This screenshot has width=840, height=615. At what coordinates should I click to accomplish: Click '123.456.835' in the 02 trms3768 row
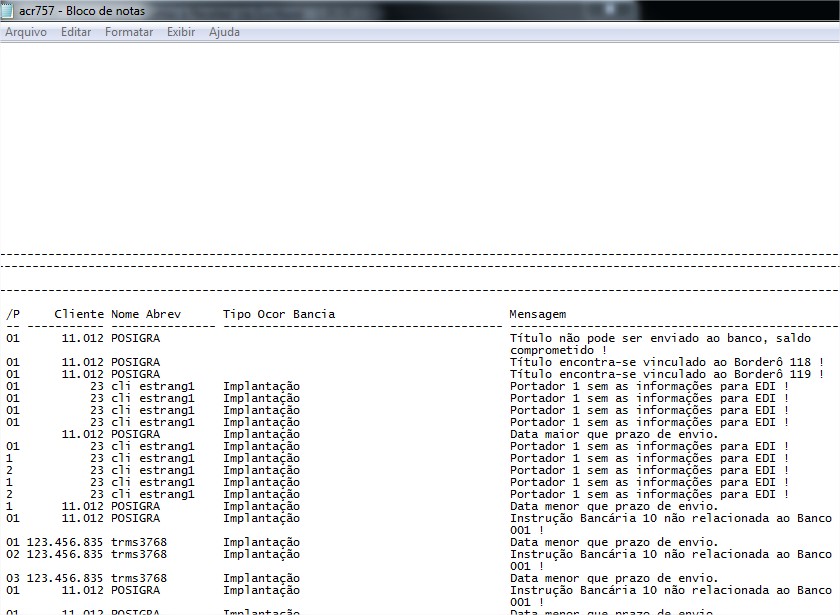tap(65, 554)
